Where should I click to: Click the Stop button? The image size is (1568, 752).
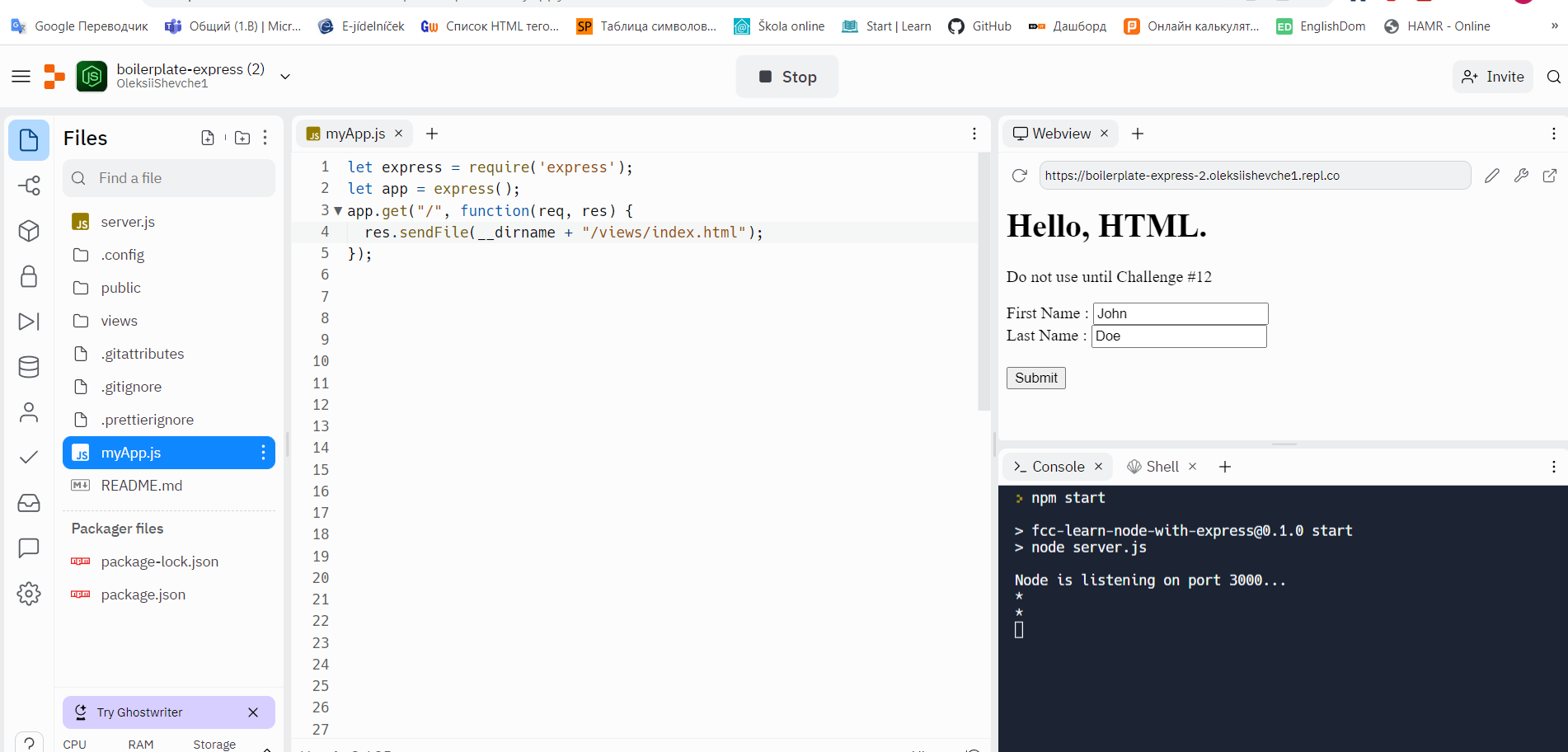(x=786, y=76)
